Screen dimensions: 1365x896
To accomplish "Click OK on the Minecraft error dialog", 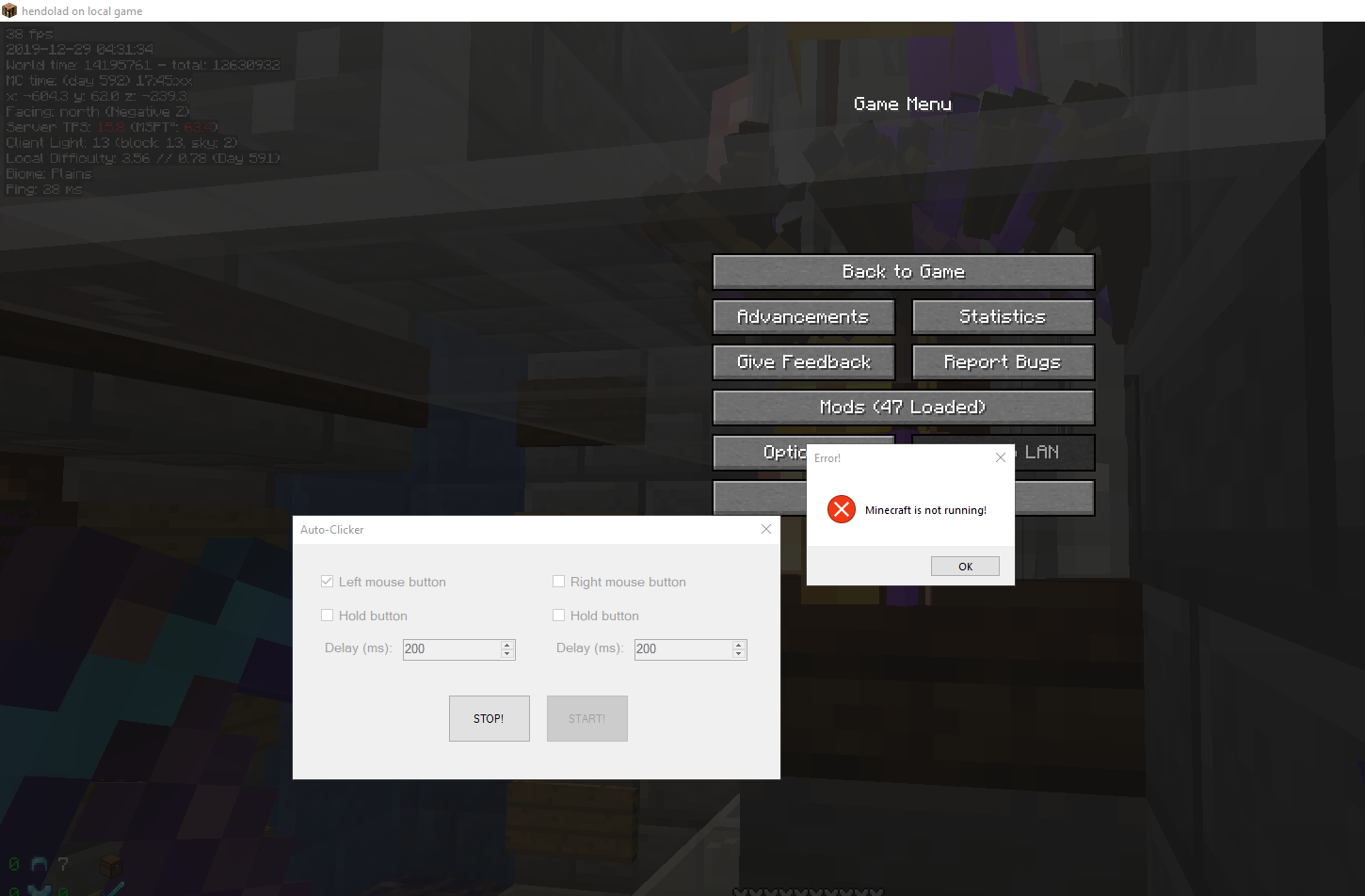I will coord(965,566).
